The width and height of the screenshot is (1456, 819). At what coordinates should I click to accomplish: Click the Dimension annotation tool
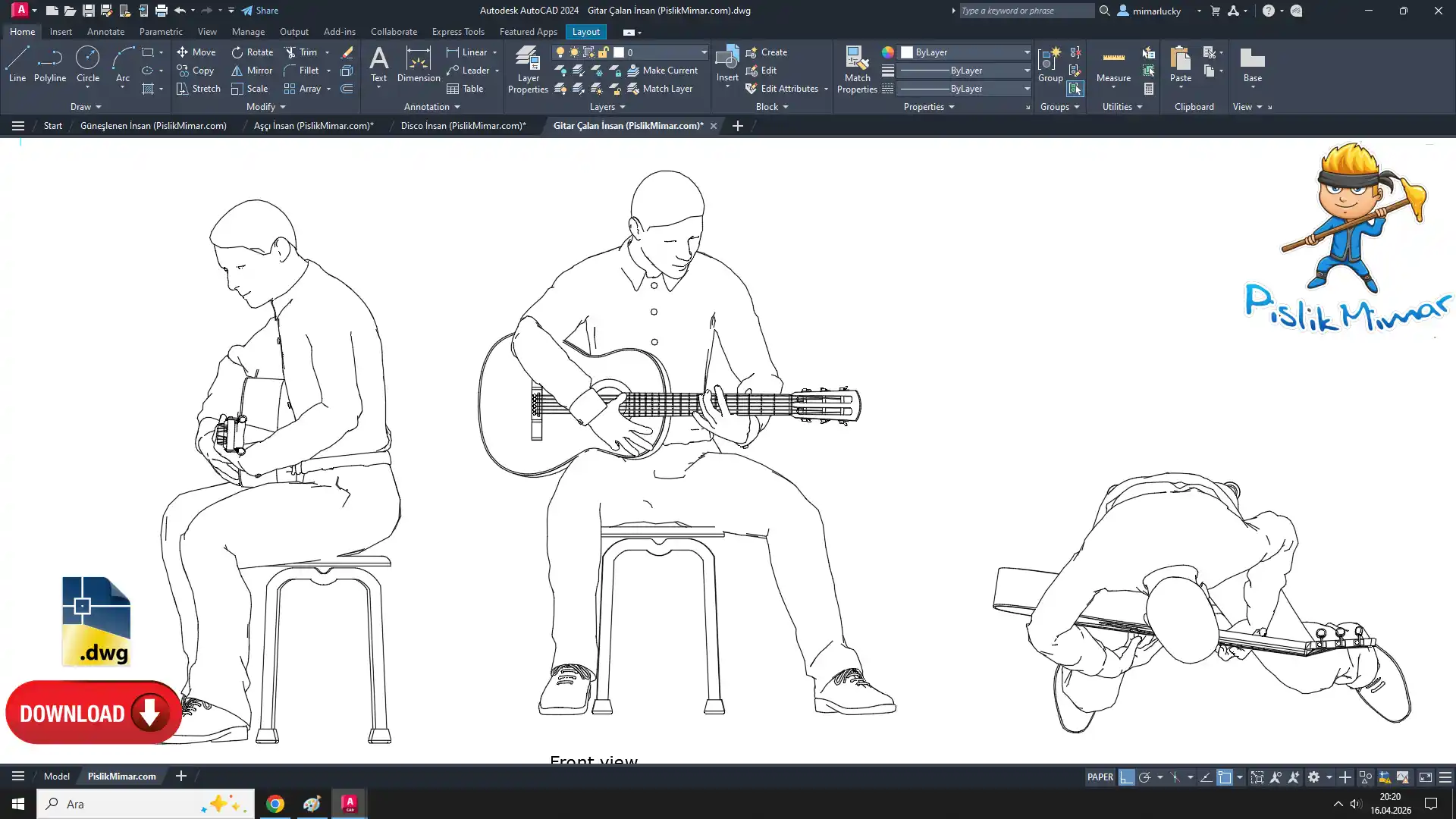418,64
